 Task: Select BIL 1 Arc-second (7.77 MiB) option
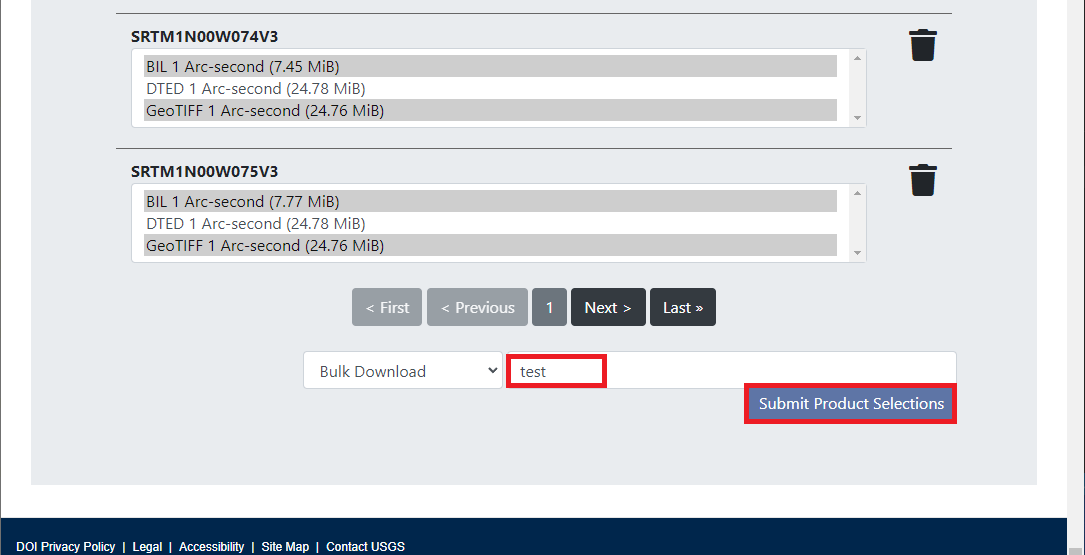491,201
